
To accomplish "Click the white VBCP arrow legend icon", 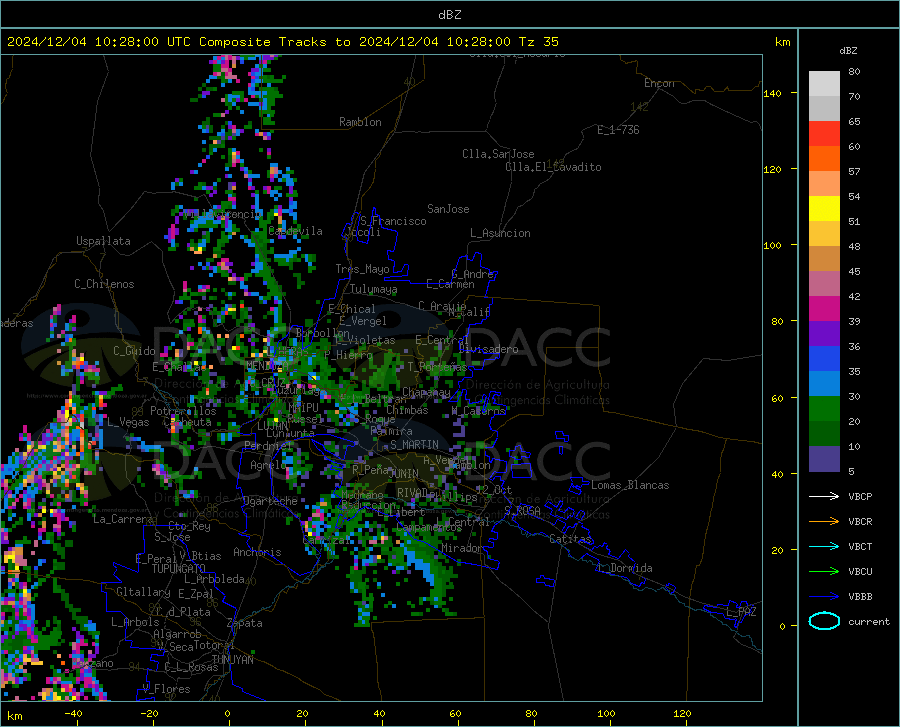I will pyautogui.click(x=824, y=496).
